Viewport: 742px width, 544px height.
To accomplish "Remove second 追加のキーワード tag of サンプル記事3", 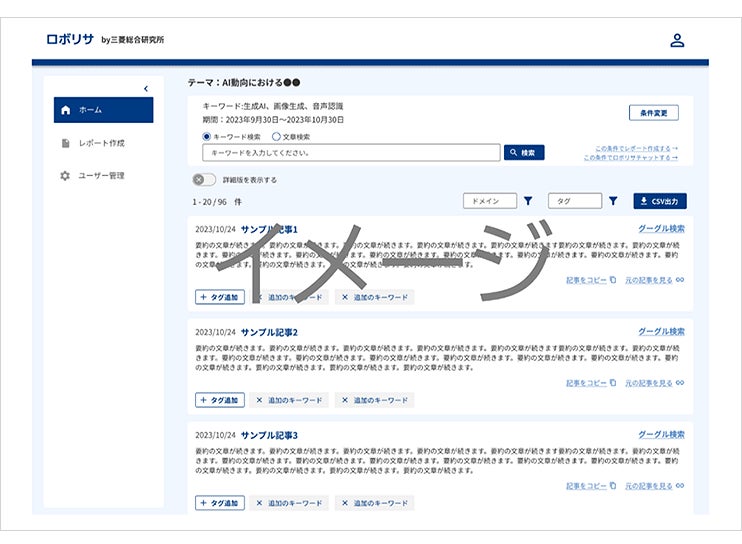I will [x=344, y=503].
